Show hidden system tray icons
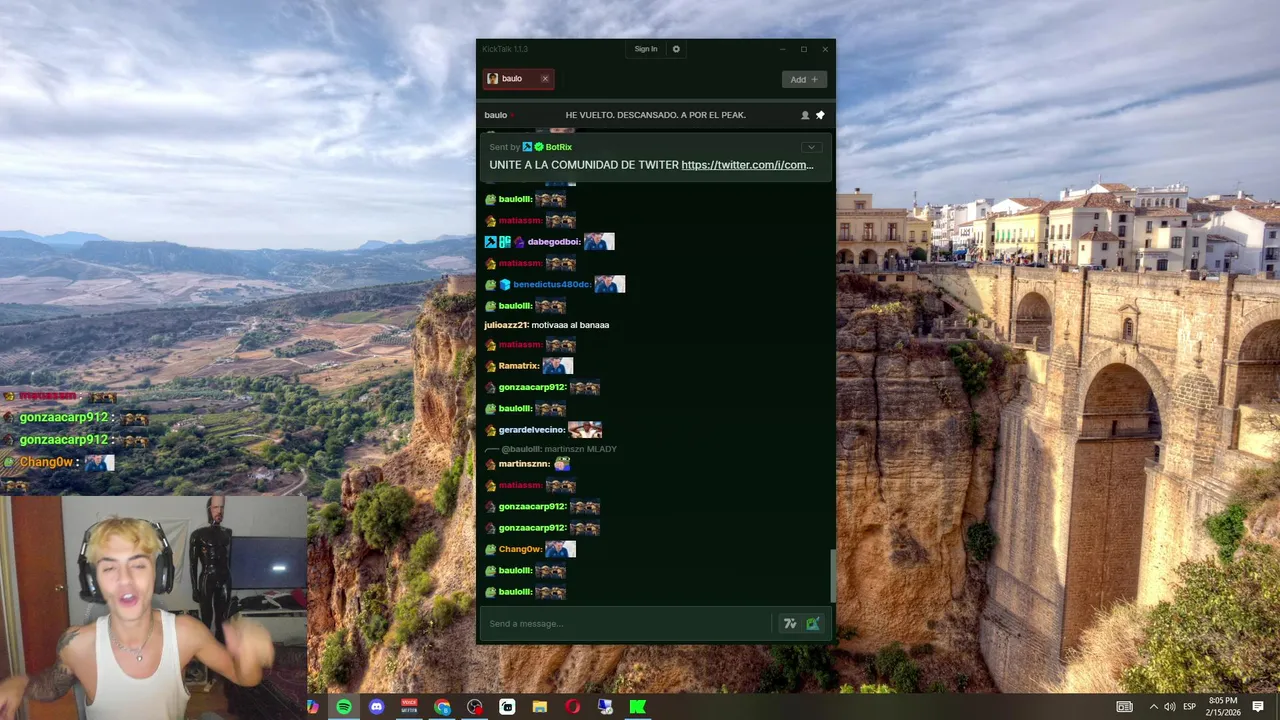Image resolution: width=1280 pixels, height=720 pixels. click(1153, 707)
